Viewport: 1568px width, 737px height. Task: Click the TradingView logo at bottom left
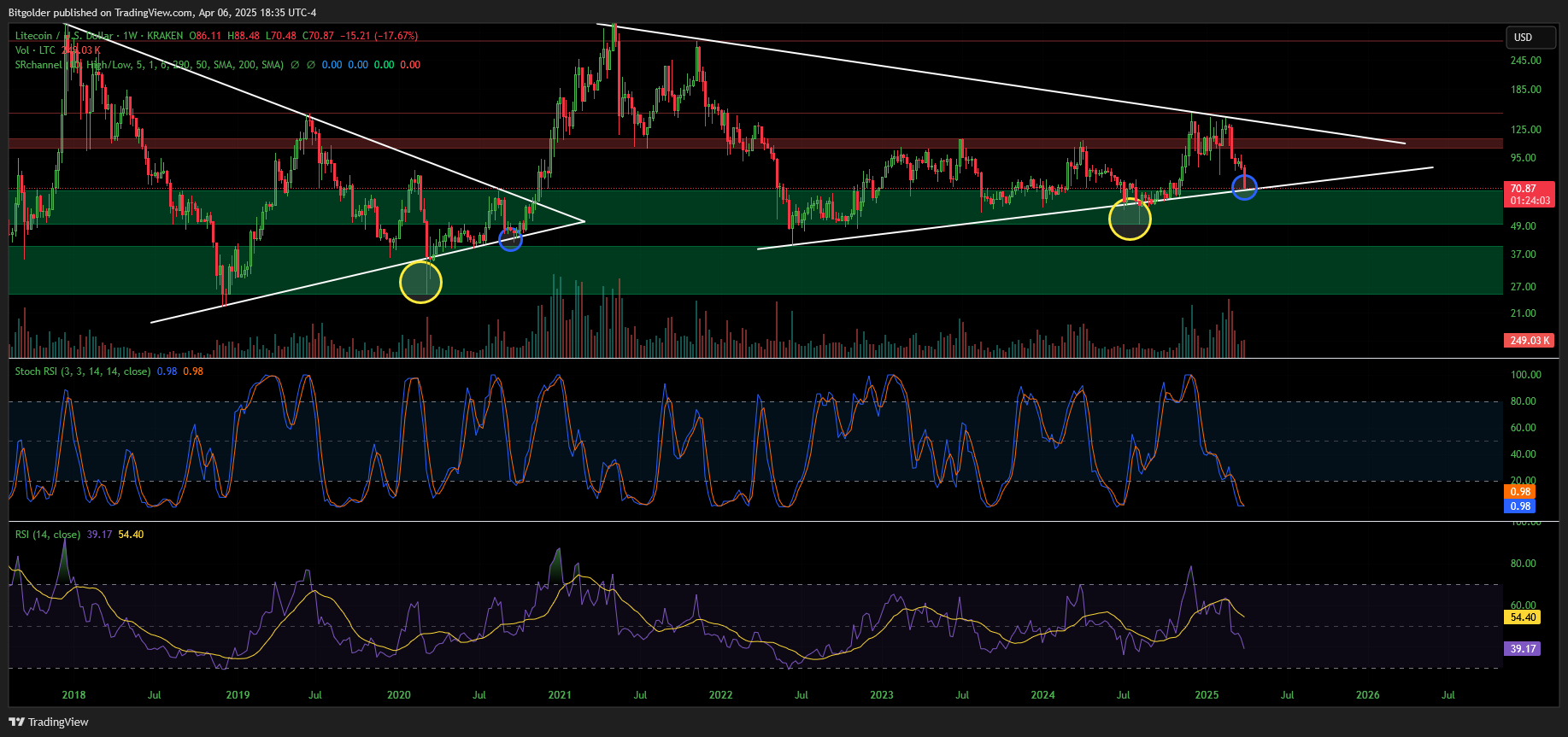pyautogui.click(x=49, y=722)
